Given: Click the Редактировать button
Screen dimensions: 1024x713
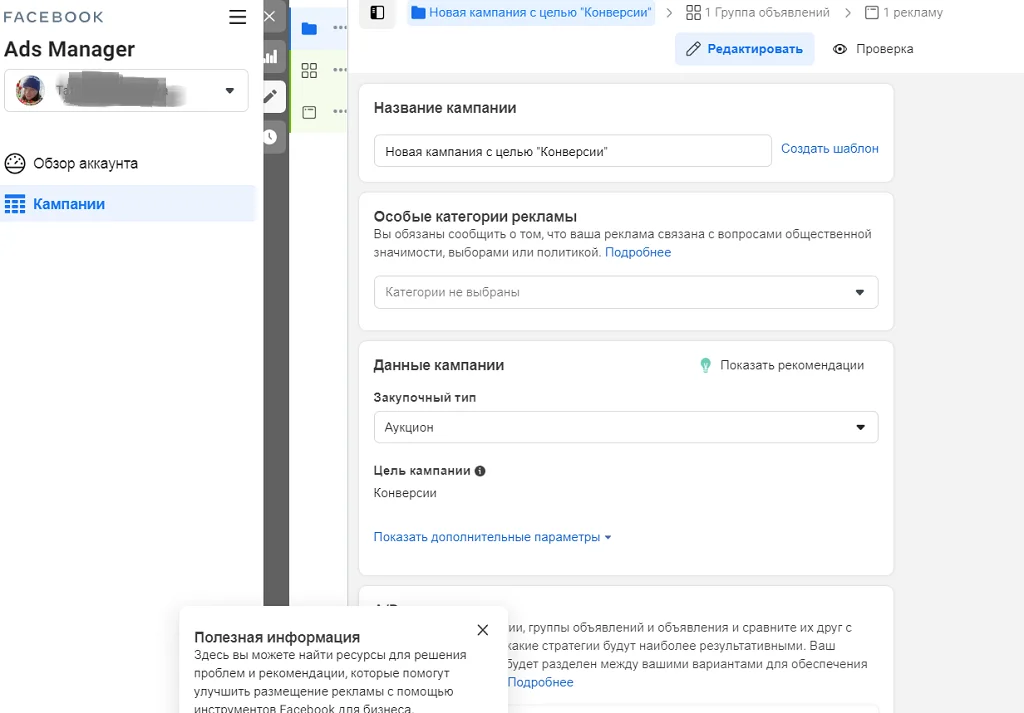Looking at the screenshot, I should (x=744, y=49).
